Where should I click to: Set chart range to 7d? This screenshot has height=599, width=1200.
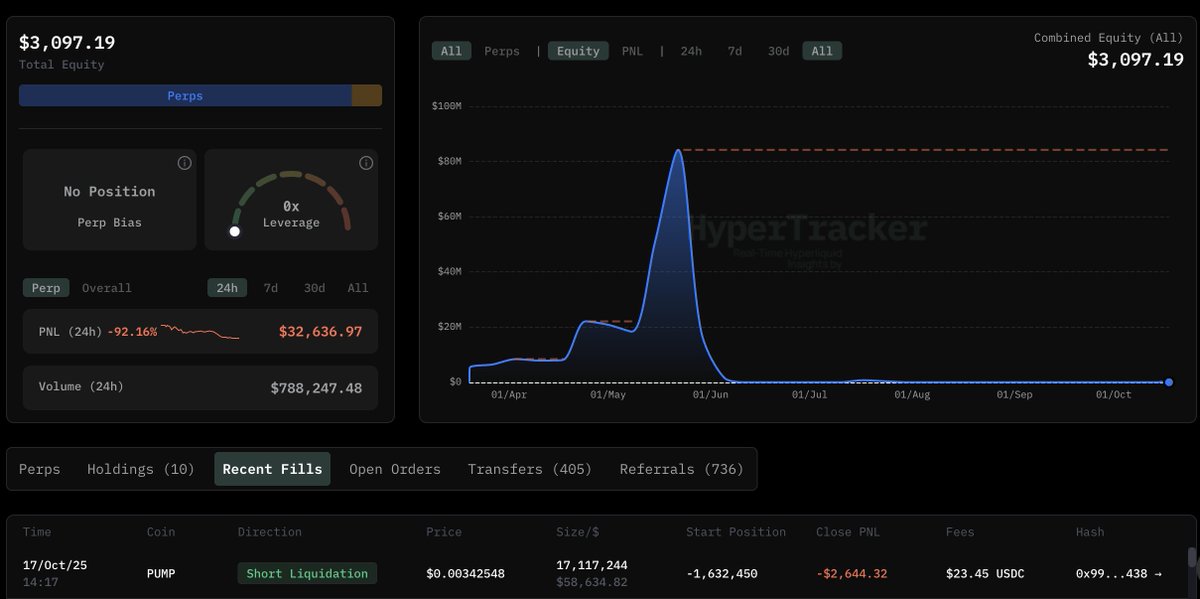(735, 51)
